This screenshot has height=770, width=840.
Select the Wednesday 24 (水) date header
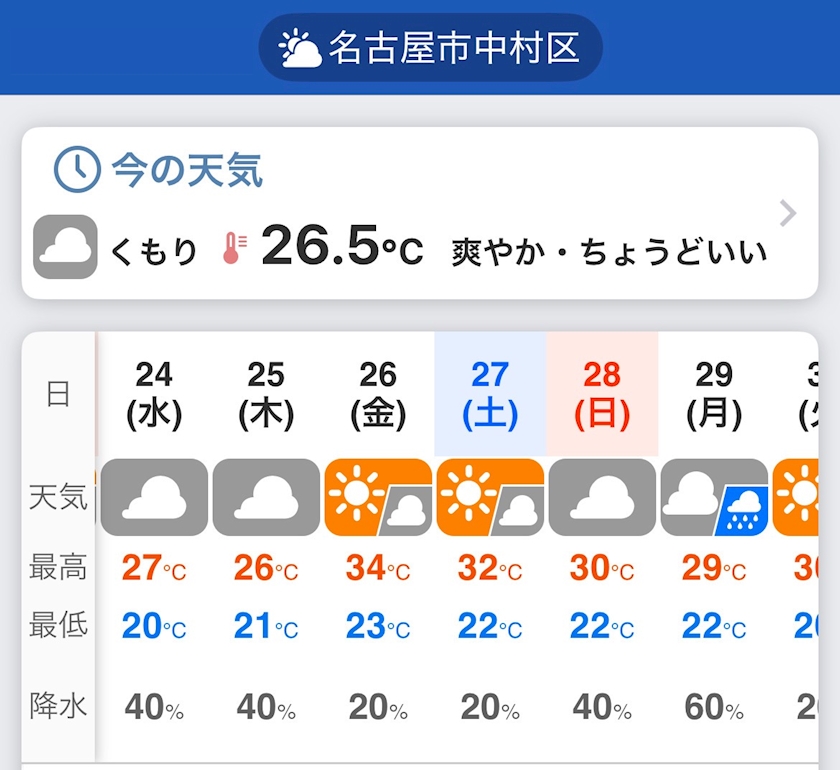tap(154, 394)
